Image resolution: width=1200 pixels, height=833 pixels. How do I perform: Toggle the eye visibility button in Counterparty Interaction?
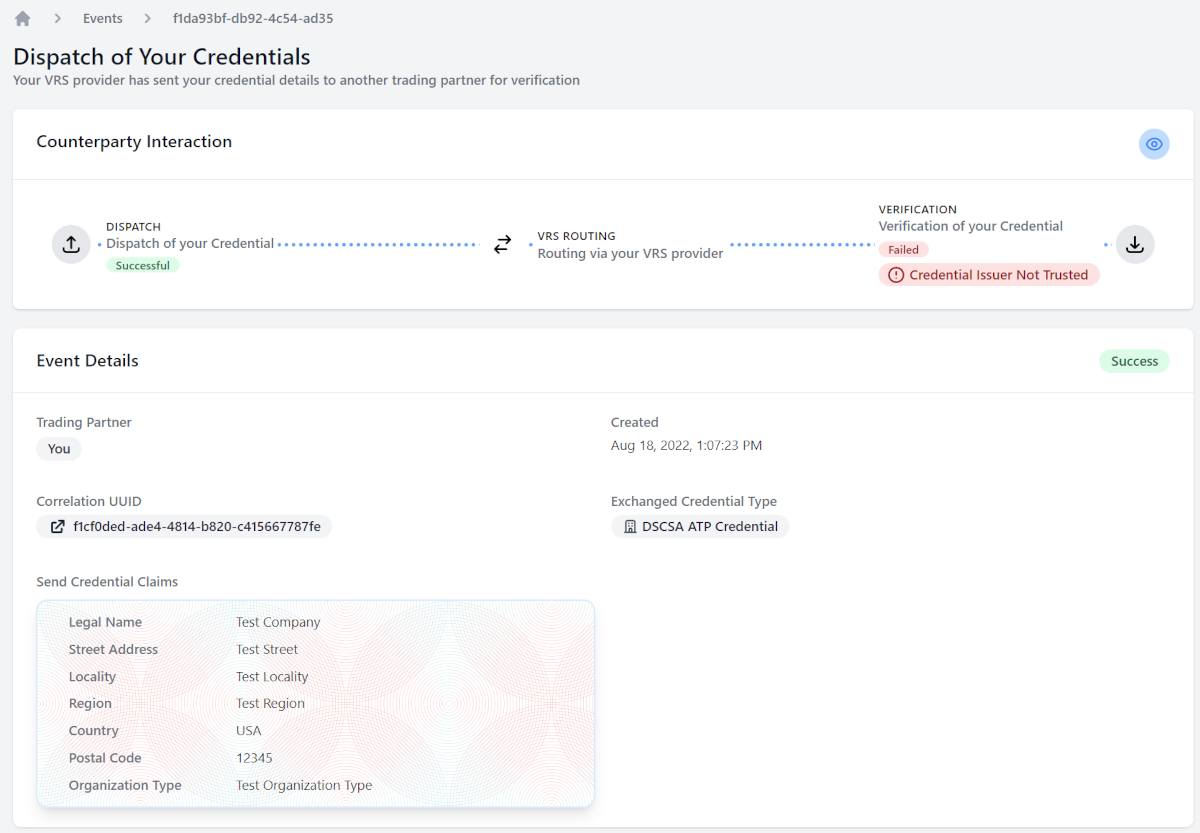[x=1154, y=144]
